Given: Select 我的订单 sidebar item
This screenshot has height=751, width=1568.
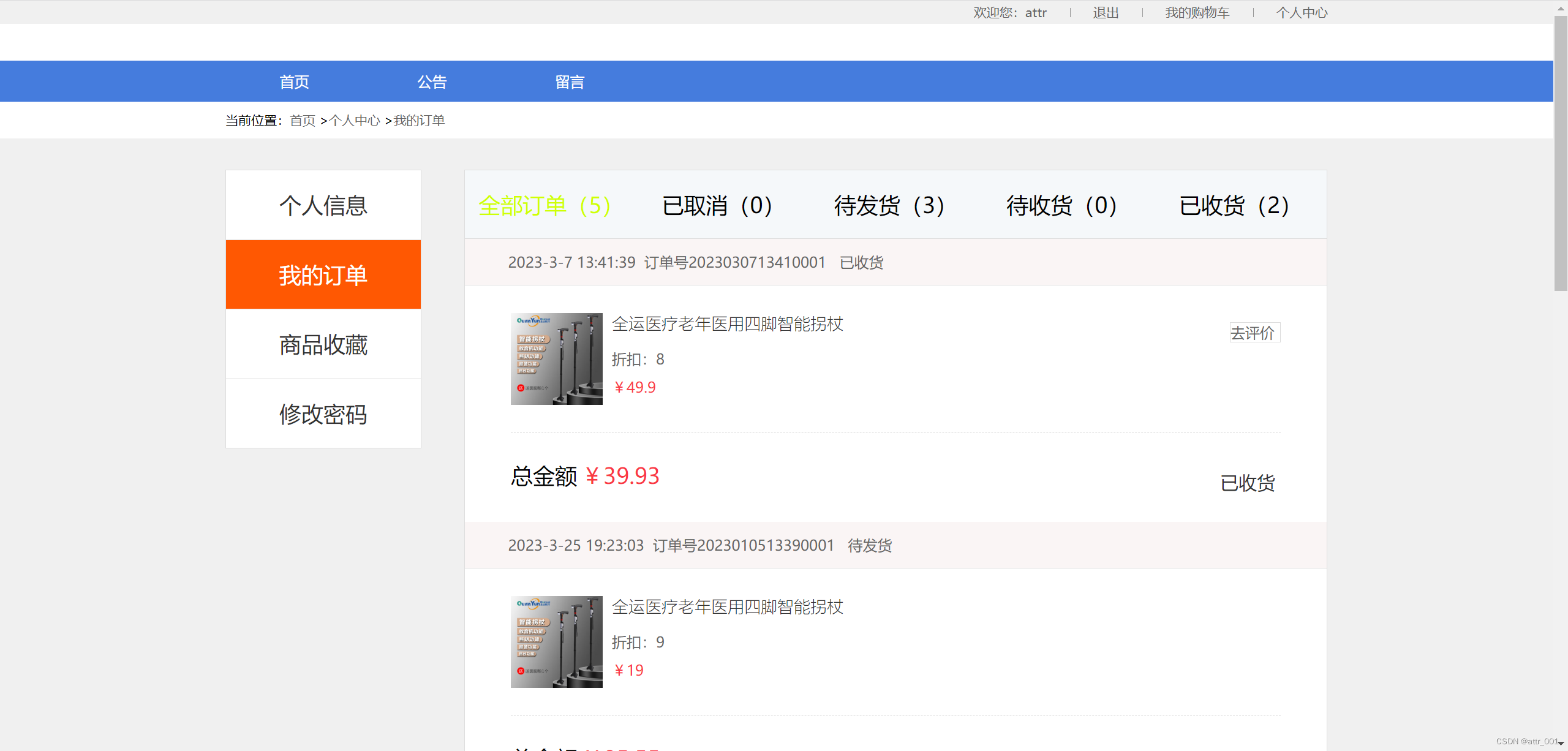Looking at the screenshot, I should tap(323, 274).
